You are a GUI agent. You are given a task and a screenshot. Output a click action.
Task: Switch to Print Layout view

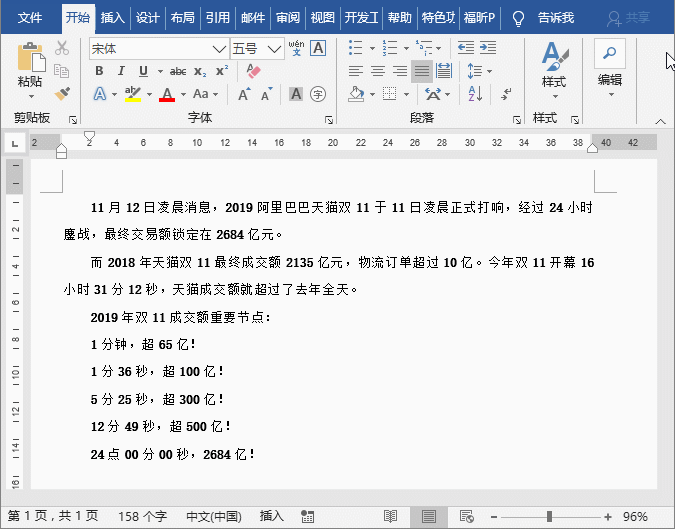[x=429, y=516]
